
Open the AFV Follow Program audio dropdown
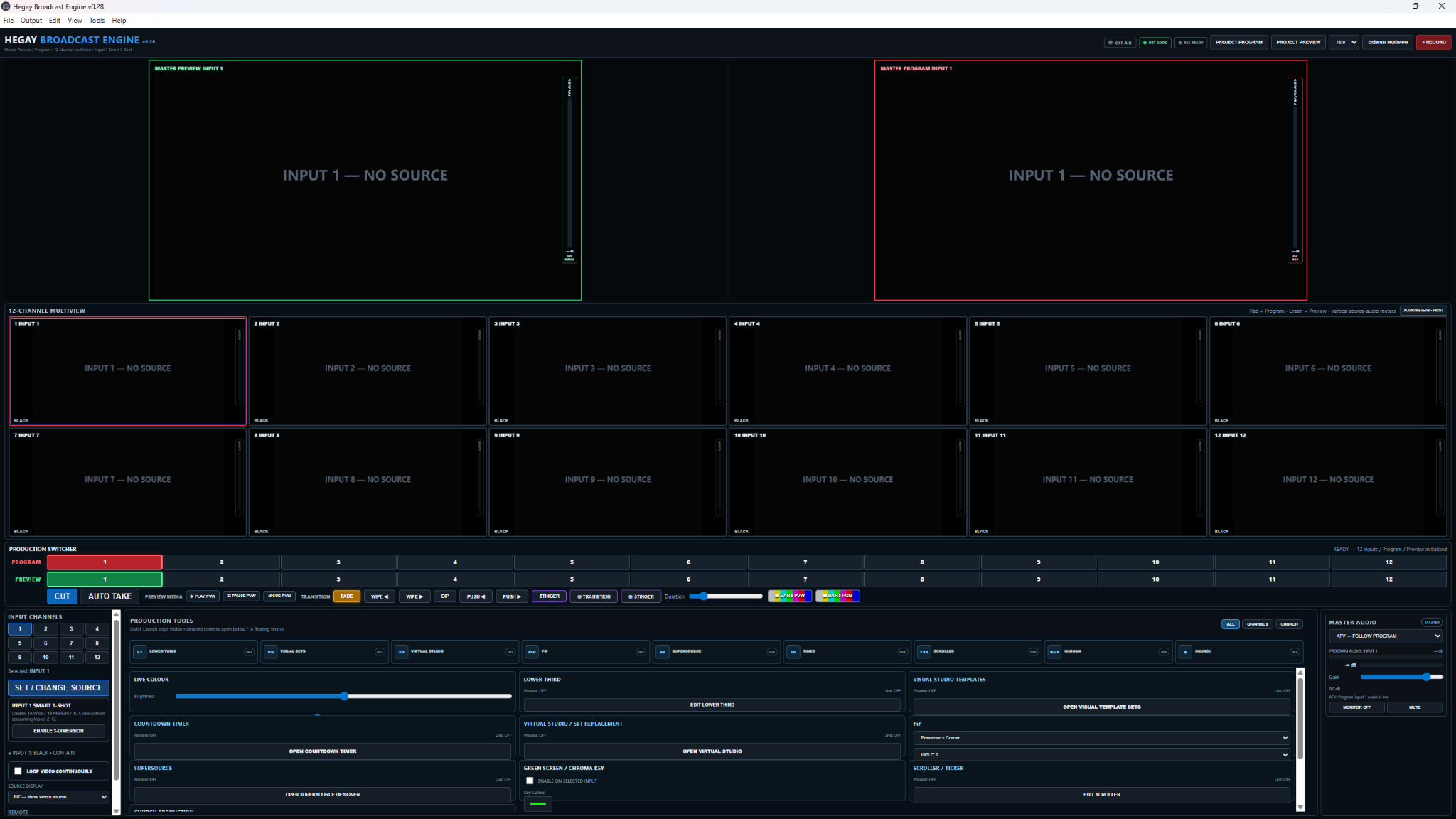click(1386, 636)
